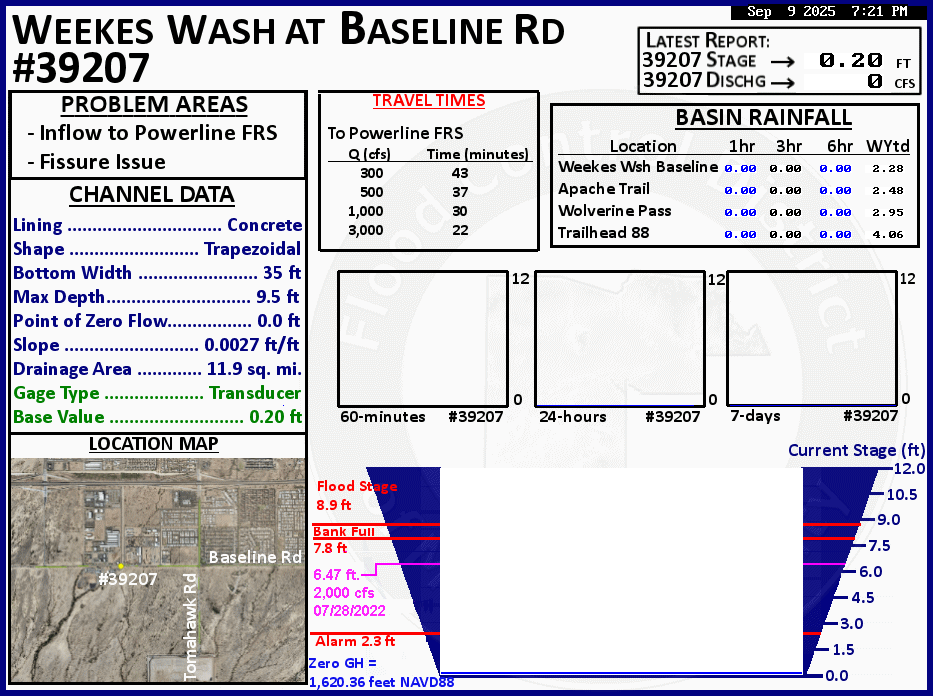This screenshot has width=933, height=696.
Task: Click the CHANNEL DATA heading
Action: [x=152, y=195]
